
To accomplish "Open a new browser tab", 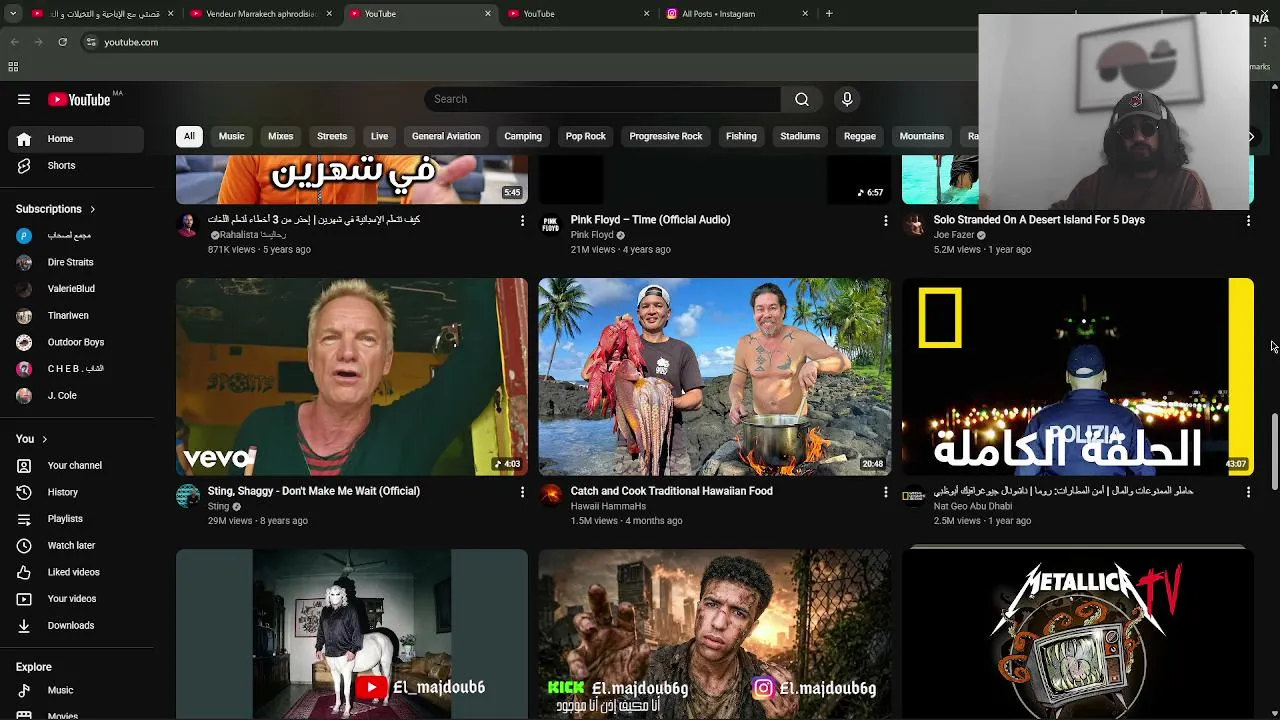I will click(x=829, y=14).
